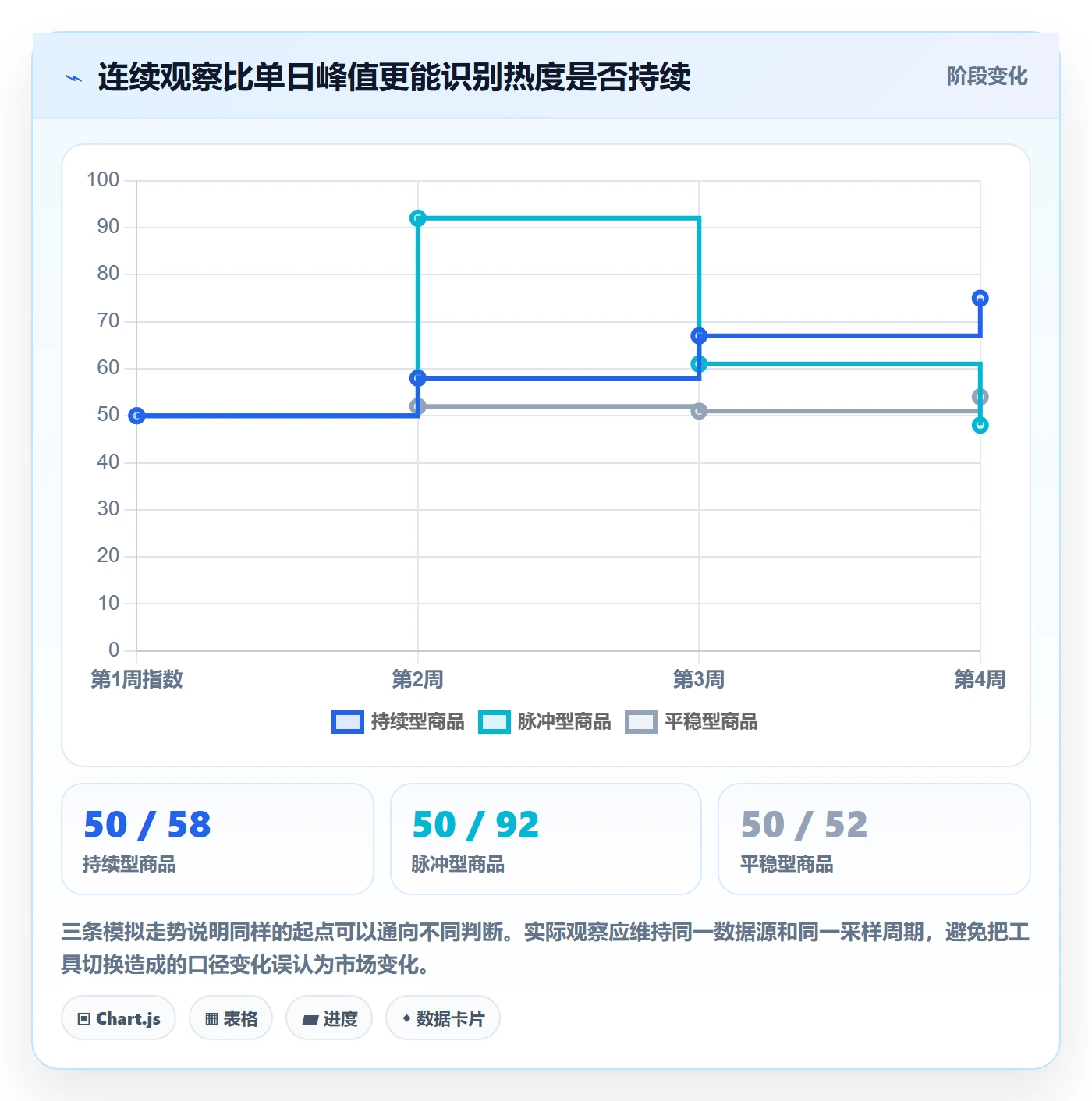Click the 阶段变化 label in the header
This screenshot has height=1101, width=1092.
[x=987, y=76]
